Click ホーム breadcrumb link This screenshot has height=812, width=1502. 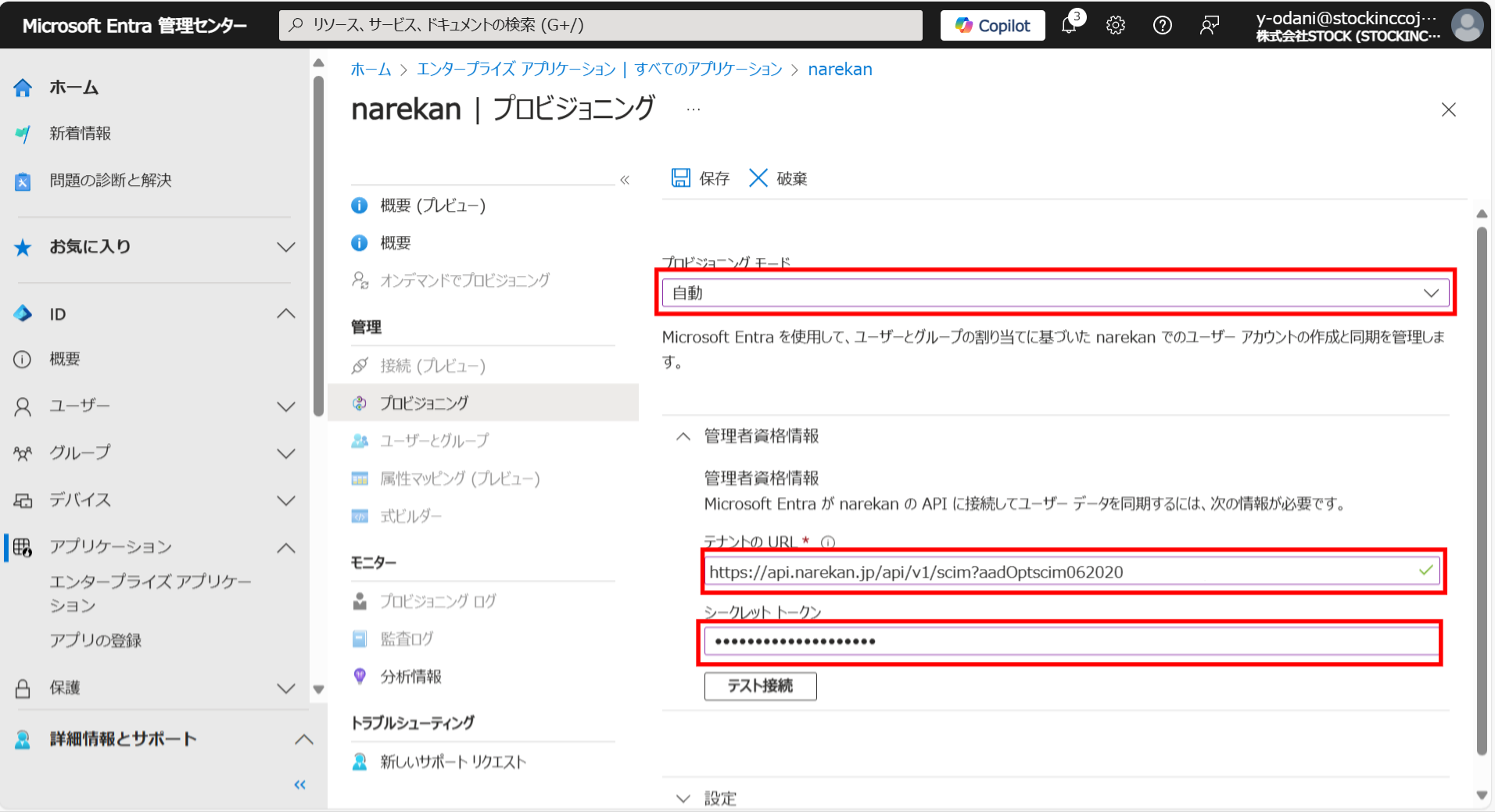[371, 70]
